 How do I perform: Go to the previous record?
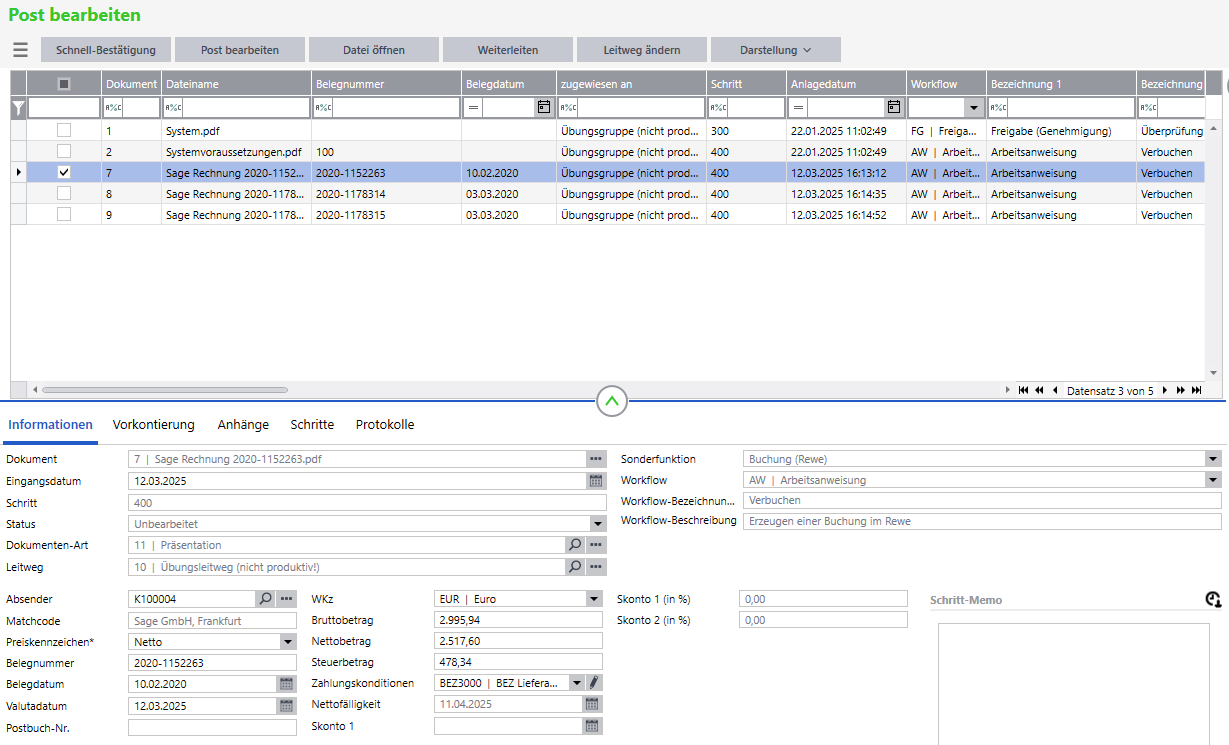(x=1055, y=390)
